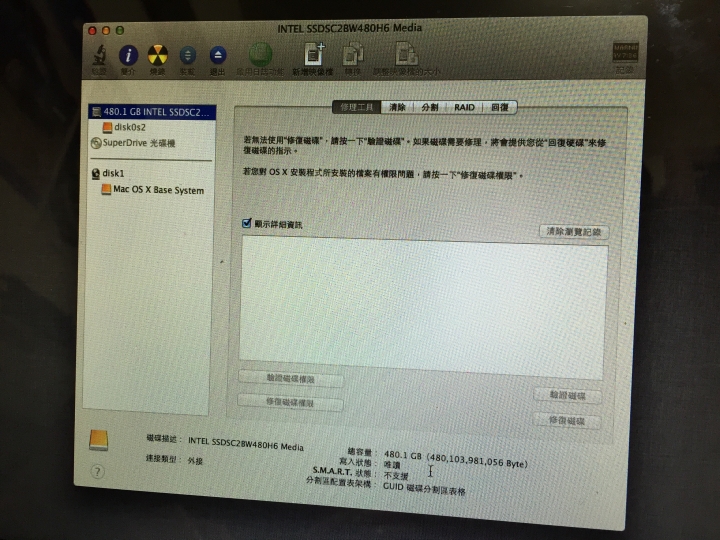Viewport: 720px width, 540px height.
Task: Open the Info toolbar icon
Action: (128, 56)
